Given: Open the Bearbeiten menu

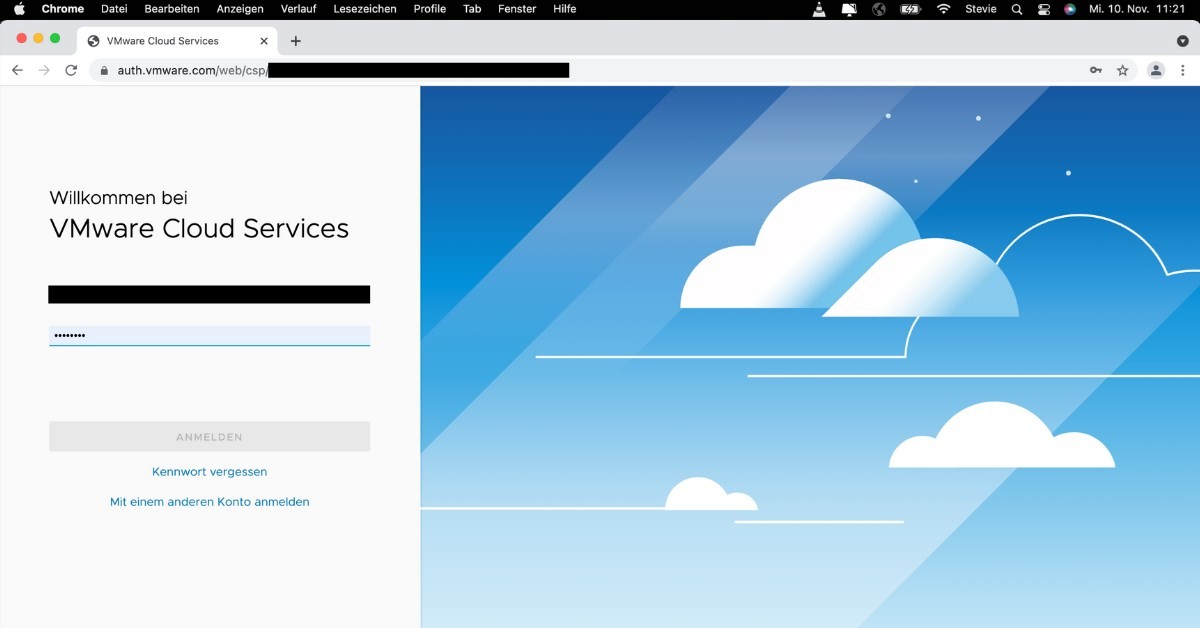Looking at the screenshot, I should 172,9.
